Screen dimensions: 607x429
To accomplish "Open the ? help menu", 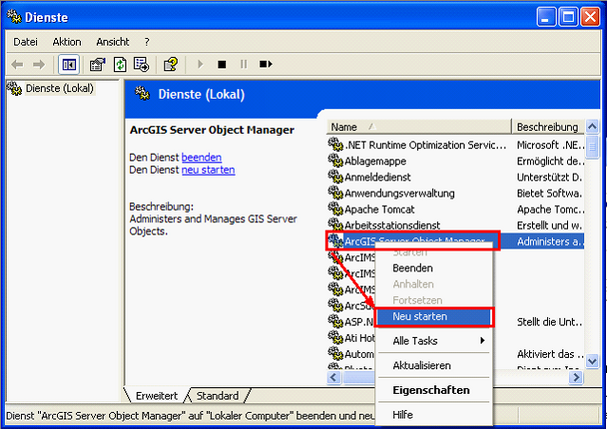I will tap(147, 42).
